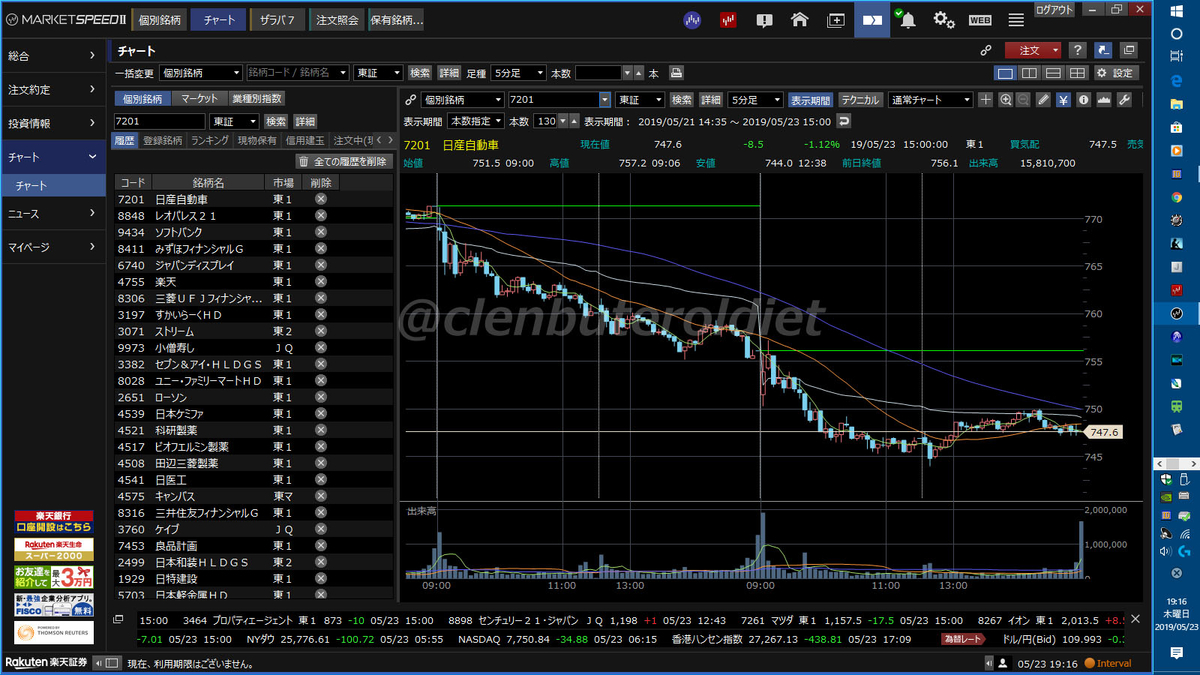Select four-pane grid chart layout
The height and width of the screenshot is (675, 1200).
(x=1077, y=73)
